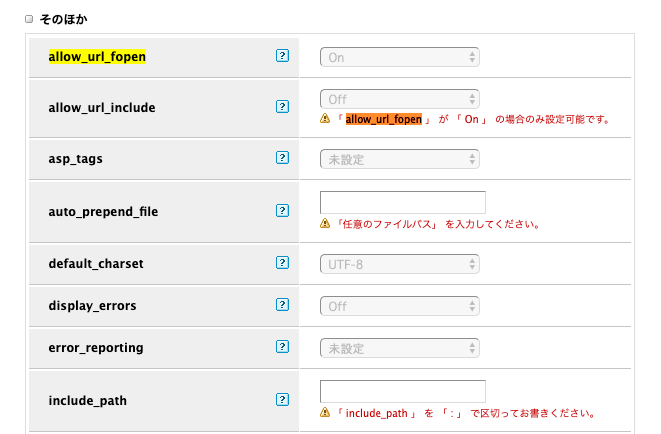Open the display_errors Off dropdown
Viewport: 661px width, 434px height.
pos(400,306)
